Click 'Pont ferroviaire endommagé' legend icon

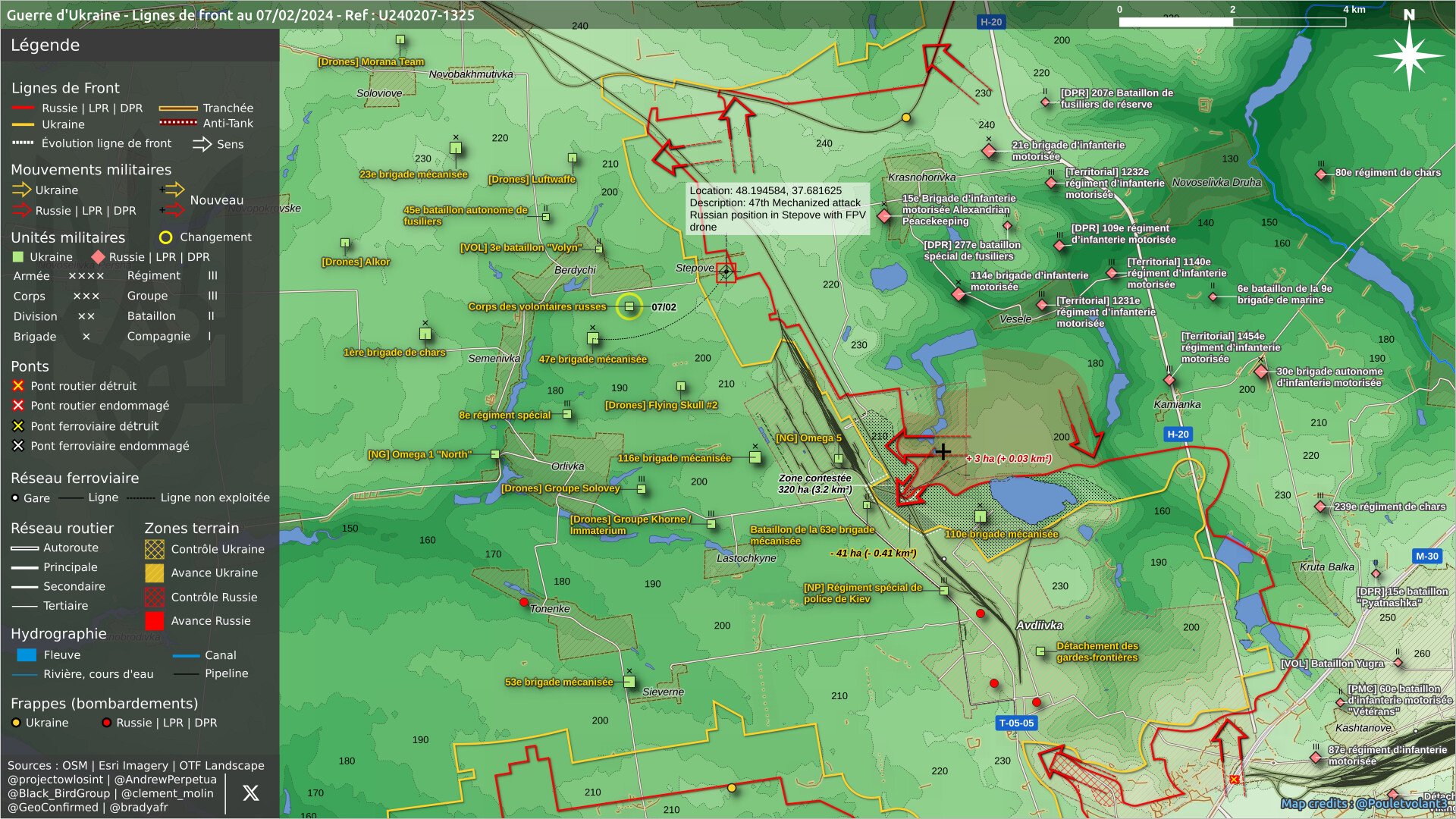18,446
